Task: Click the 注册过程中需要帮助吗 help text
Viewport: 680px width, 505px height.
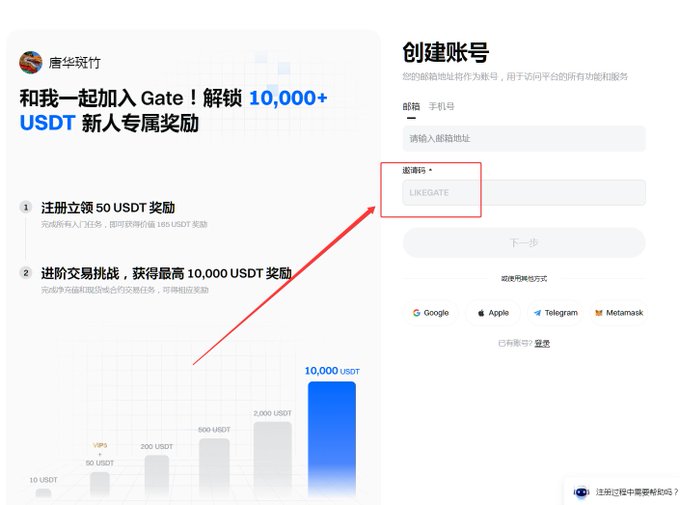Action: pos(636,492)
